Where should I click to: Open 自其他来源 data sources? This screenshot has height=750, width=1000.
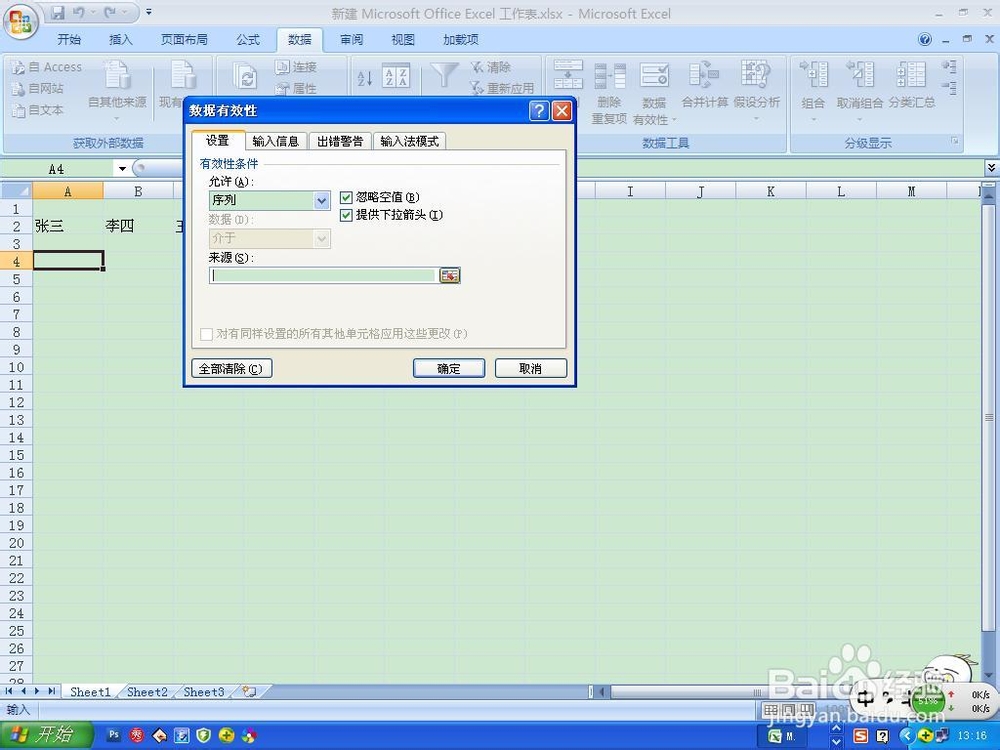click(117, 89)
